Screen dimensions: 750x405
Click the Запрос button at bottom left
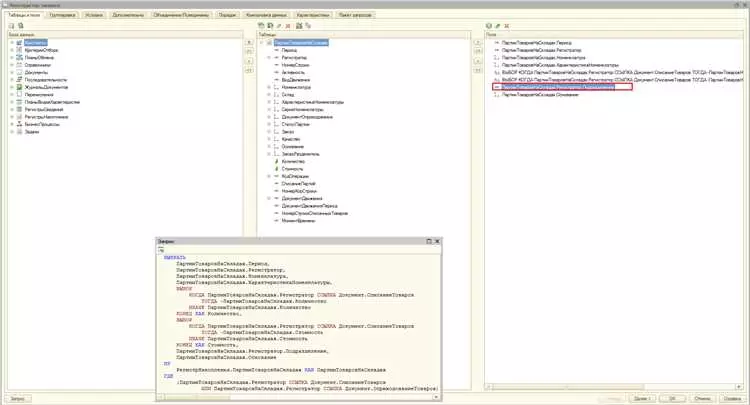(18, 398)
